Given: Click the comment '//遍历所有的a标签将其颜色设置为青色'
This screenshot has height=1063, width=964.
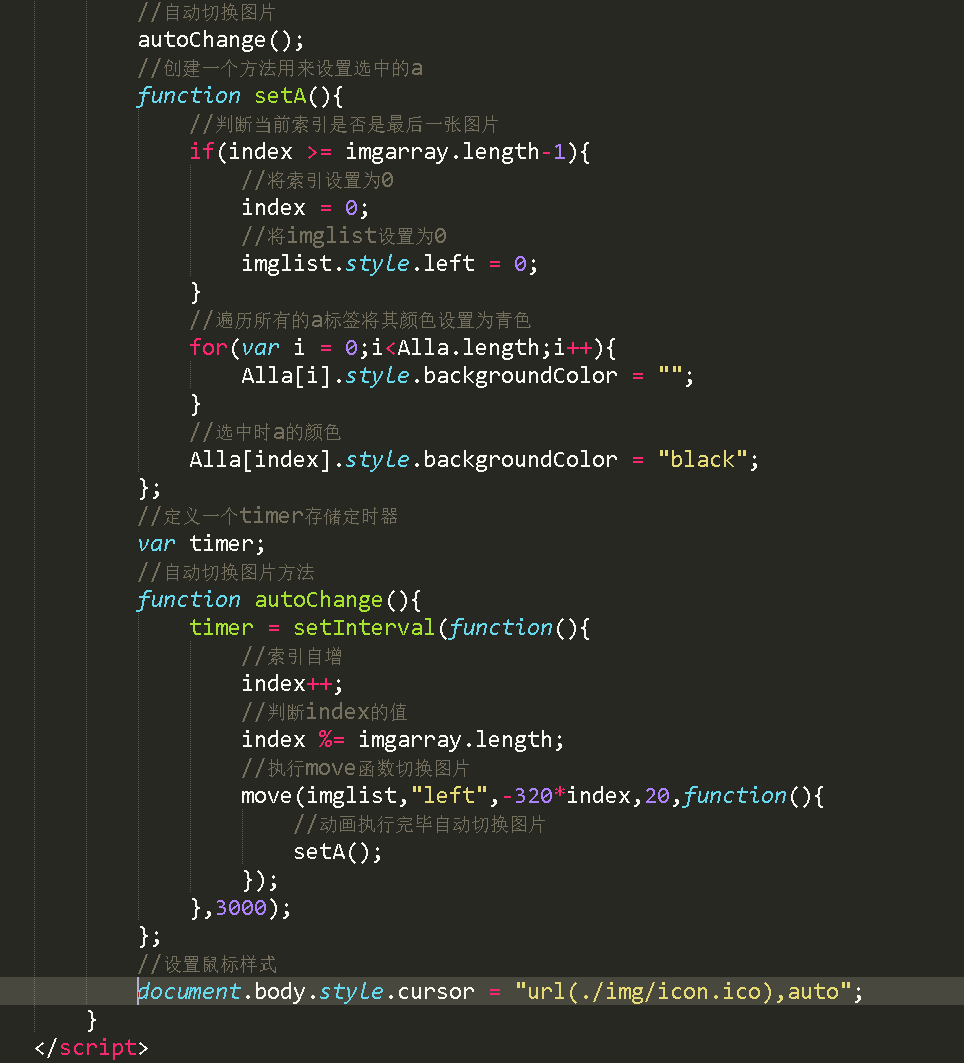Looking at the screenshot, I should tap(360, 321).
